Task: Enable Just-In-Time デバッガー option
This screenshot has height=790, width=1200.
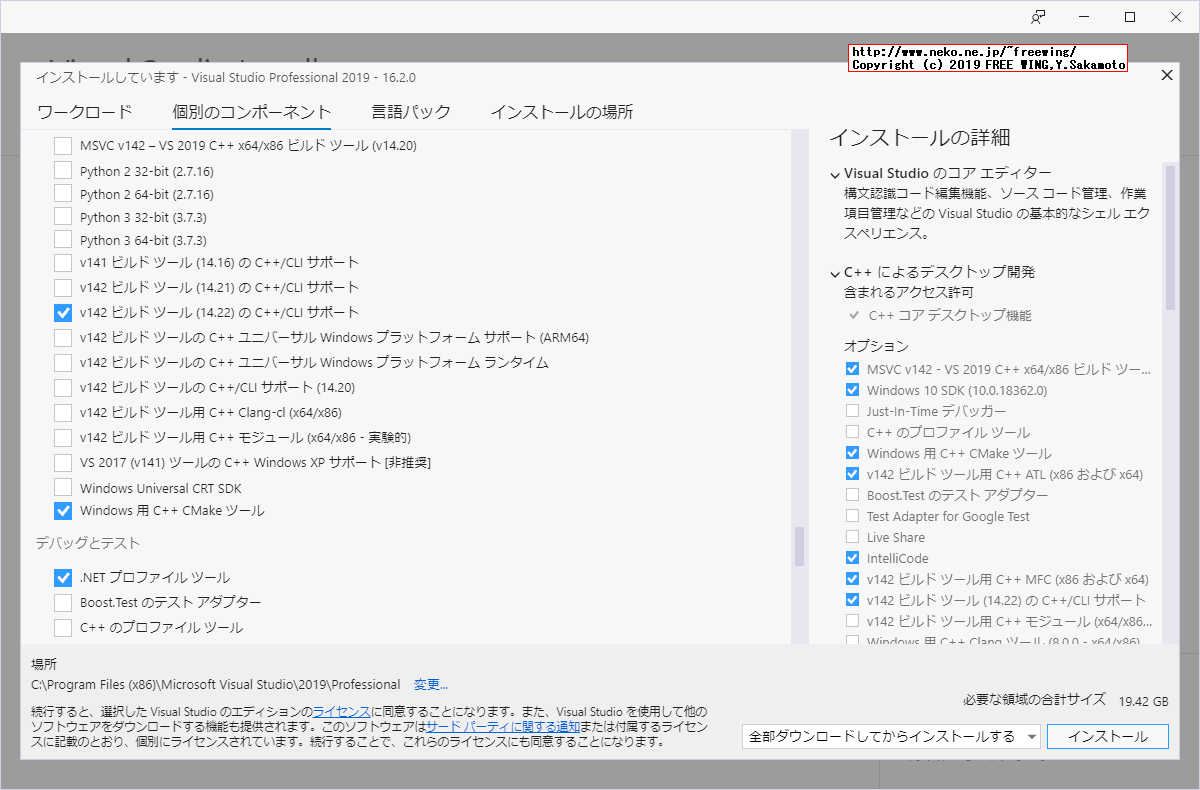Action: point(853,410)
